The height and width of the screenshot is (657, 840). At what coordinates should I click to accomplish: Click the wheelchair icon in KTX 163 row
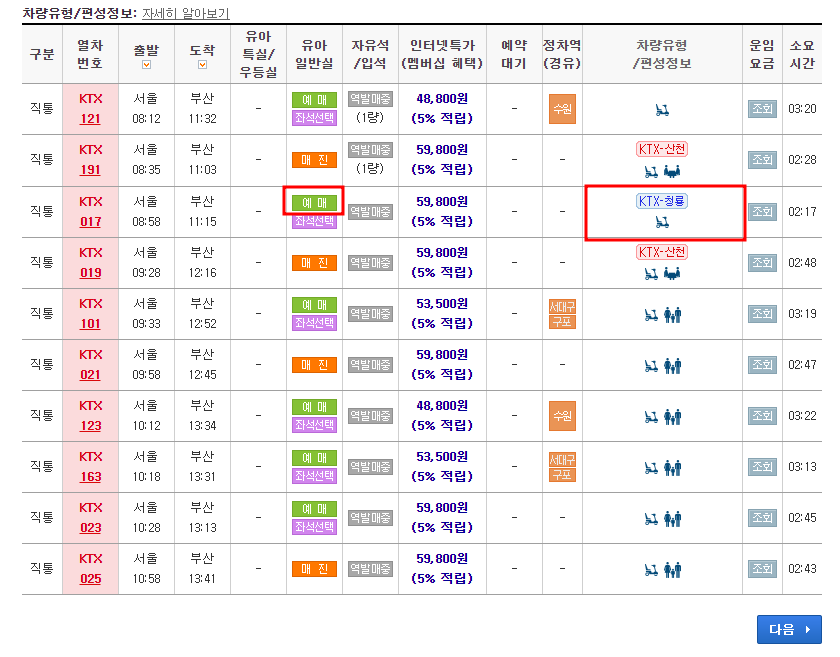(x=650, y=467)
